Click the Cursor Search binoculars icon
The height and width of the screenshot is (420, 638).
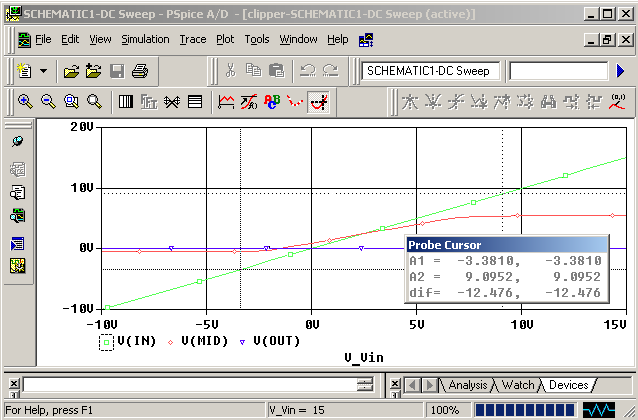(548, 102)
